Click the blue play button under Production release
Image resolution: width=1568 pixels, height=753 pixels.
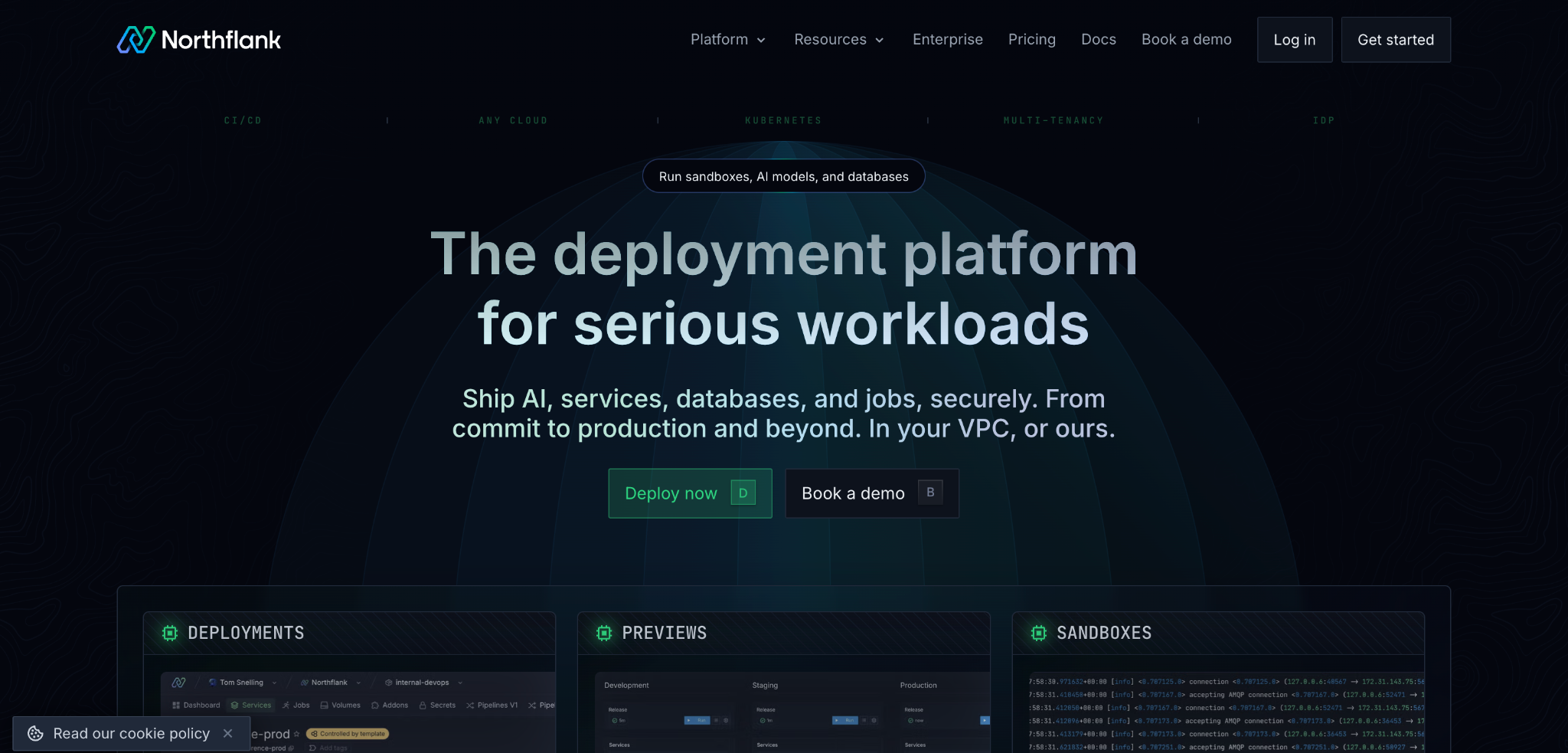click(x=985, y=721)
